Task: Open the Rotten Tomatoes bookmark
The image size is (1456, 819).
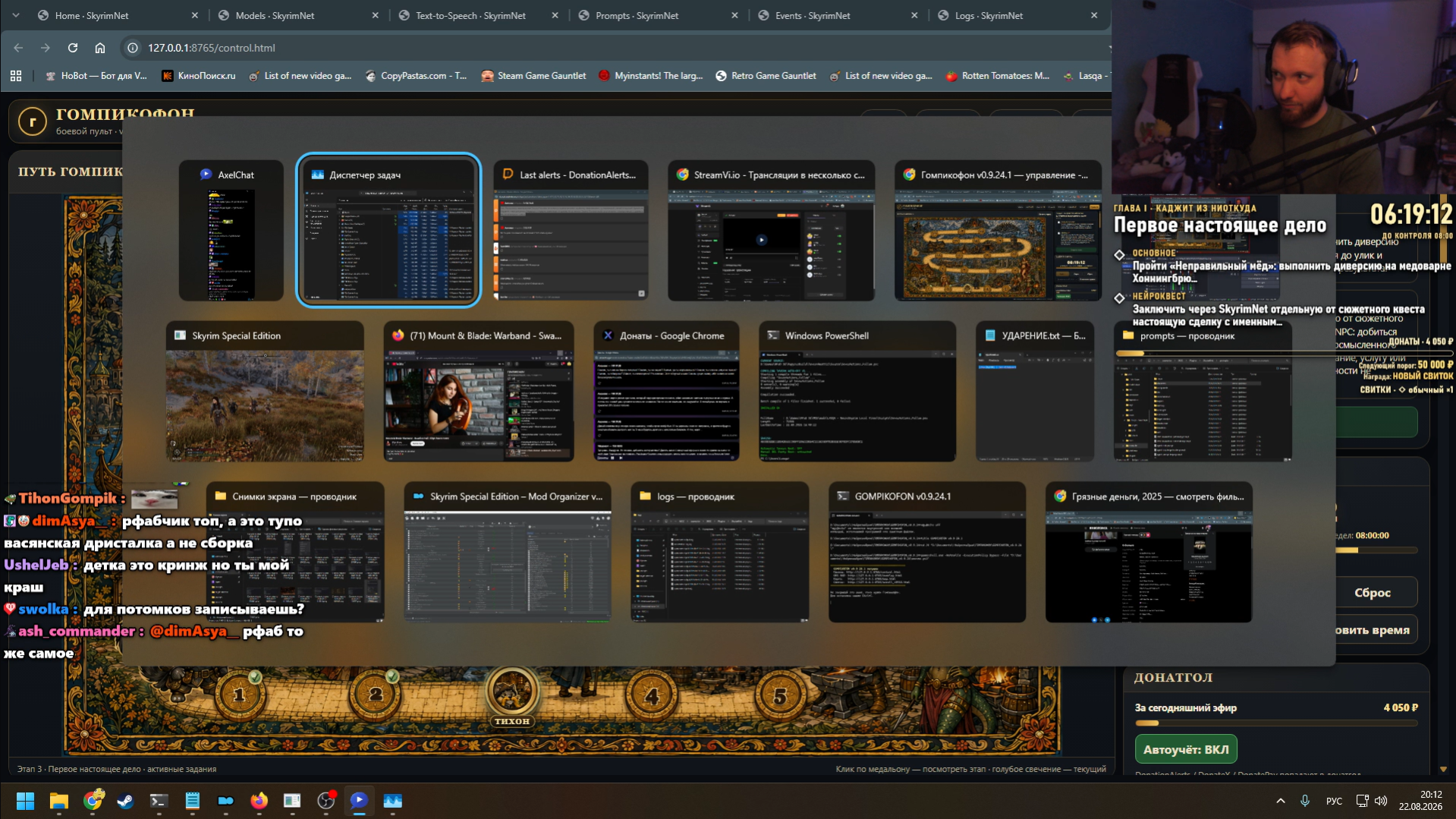Action: click(x=998, y=76)
